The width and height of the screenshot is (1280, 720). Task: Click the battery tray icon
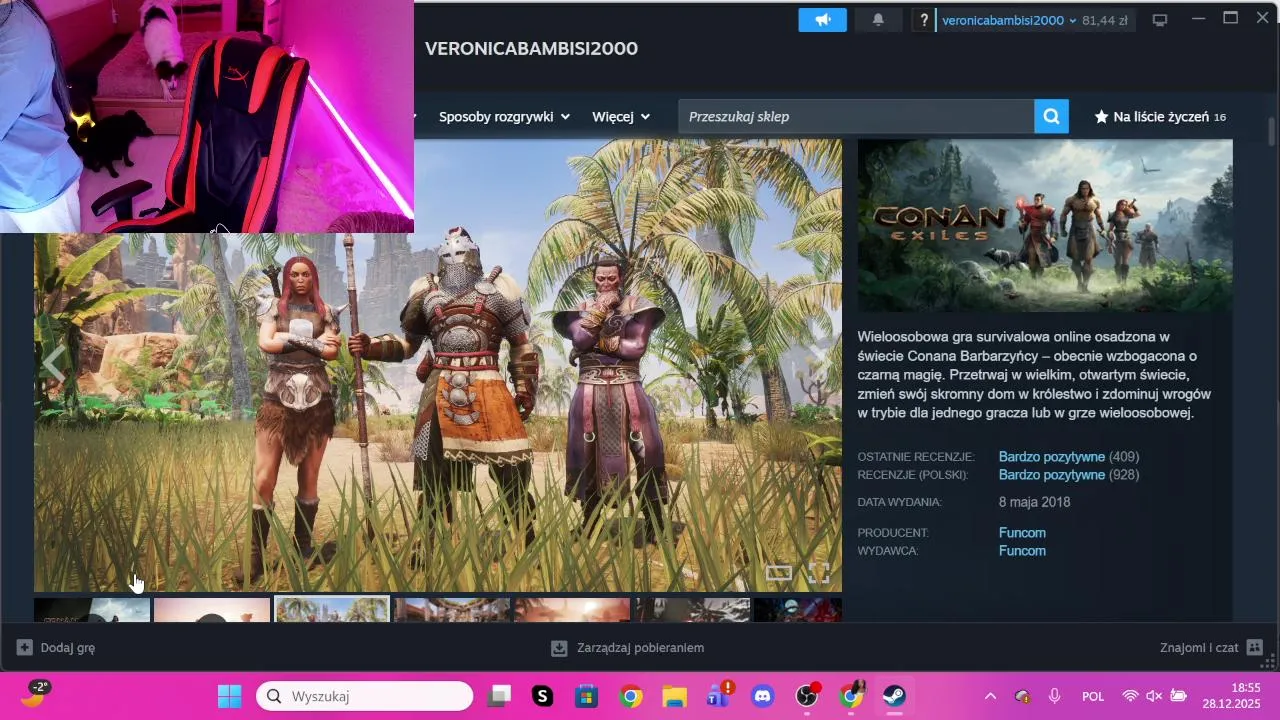pos(1178,696)
